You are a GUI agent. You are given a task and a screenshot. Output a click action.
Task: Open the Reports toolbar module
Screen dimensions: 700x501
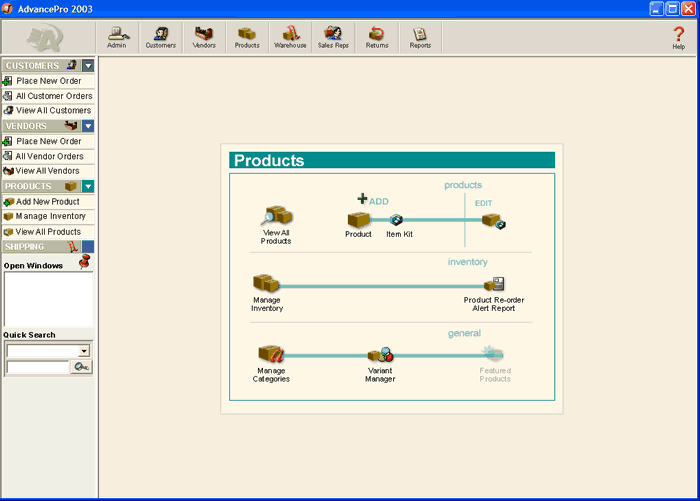click(x=420, y=38)
